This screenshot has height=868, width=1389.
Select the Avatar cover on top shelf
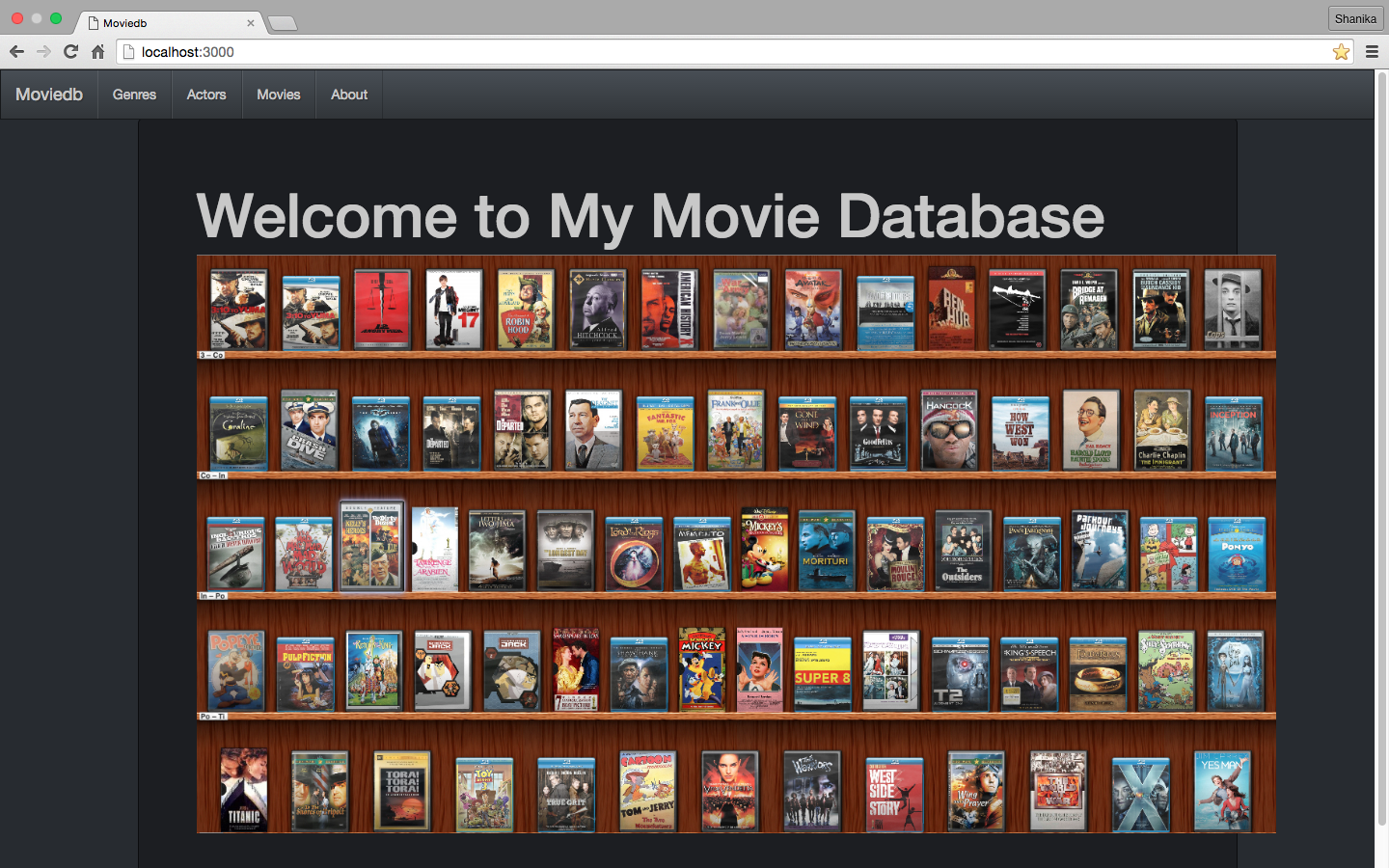click(x=813, y=310)
